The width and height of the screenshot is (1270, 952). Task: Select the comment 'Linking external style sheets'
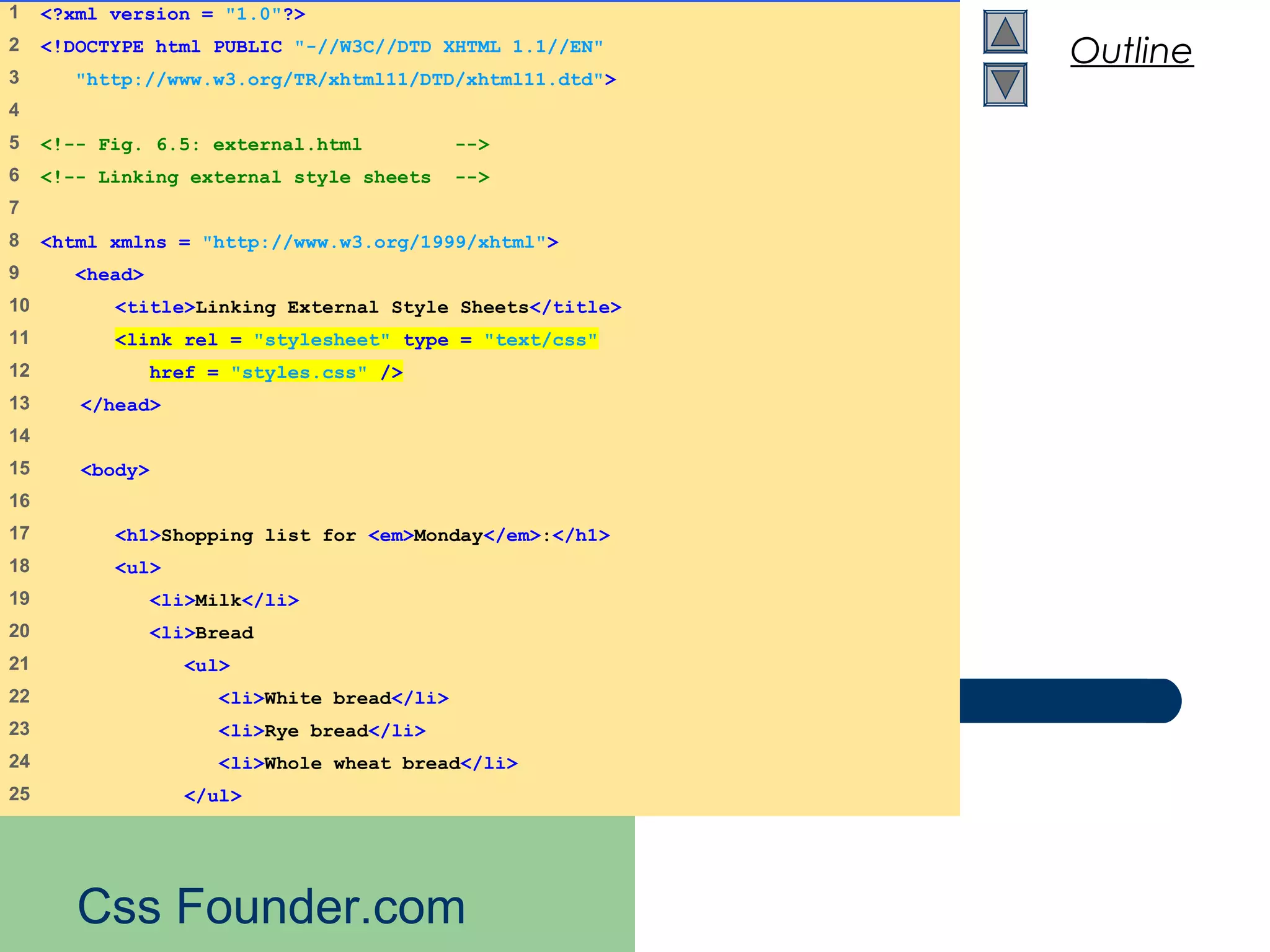click(x=265, y=177)
